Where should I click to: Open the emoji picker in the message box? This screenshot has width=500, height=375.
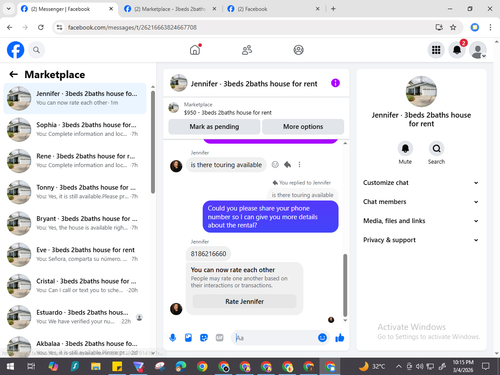pyautogui.click(x=322, y=338)
